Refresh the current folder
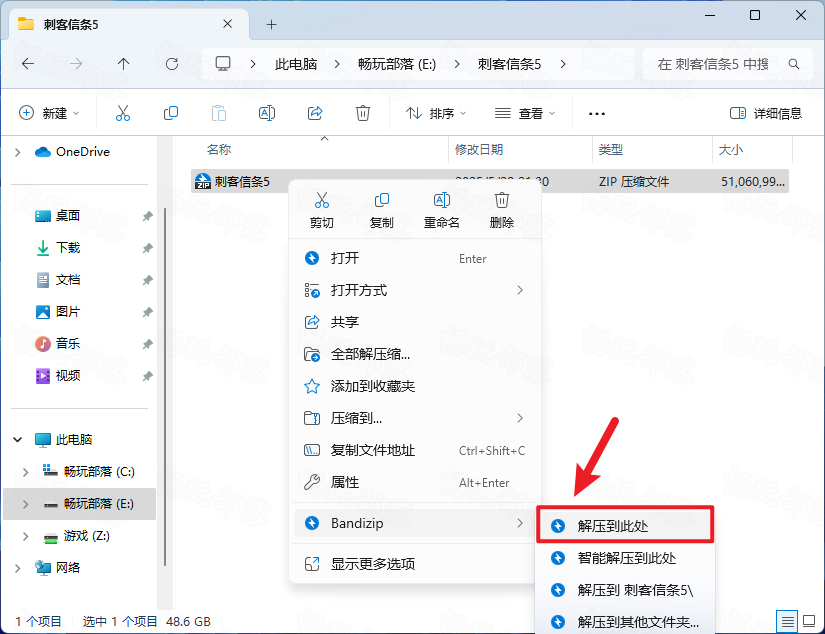825x634 pixels. [x=172, y=64]
